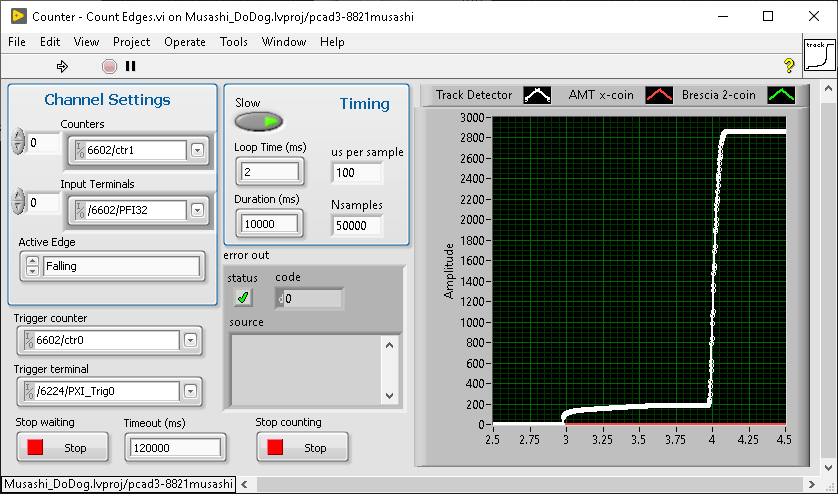
Task: Click the source text box scrollbar
Action: [x=390, y=370]
